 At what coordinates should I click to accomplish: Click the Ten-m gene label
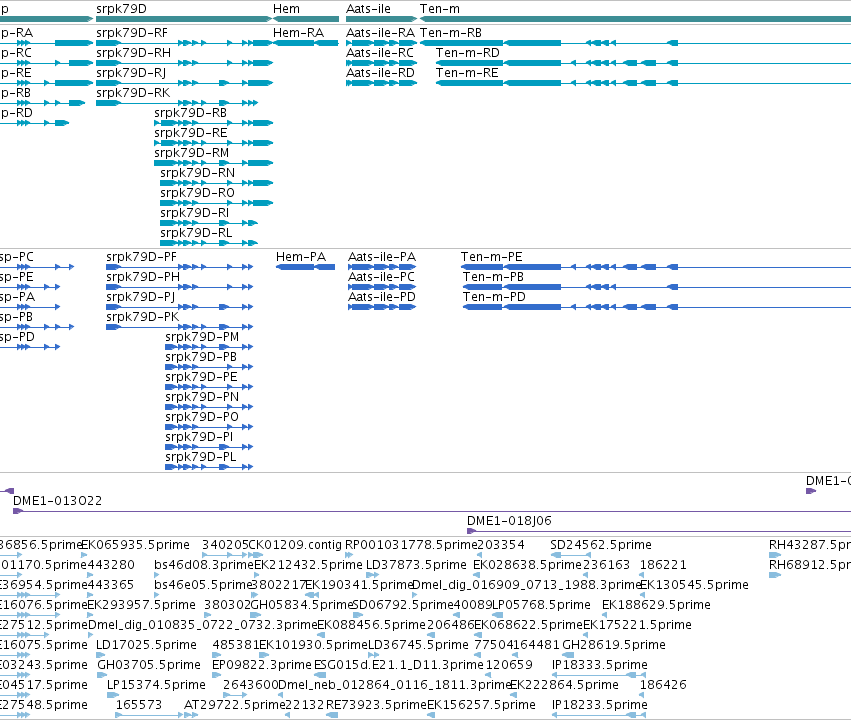click(x=440, y=9)
